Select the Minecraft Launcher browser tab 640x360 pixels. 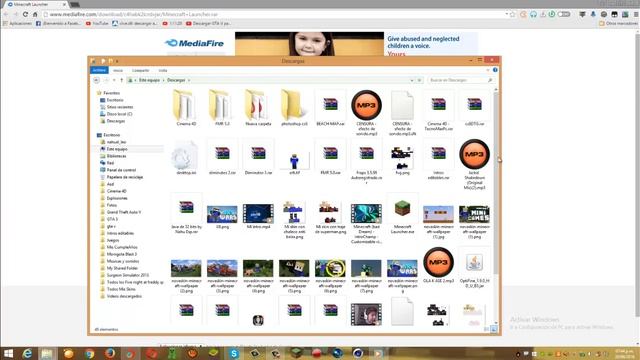point(34,4)
